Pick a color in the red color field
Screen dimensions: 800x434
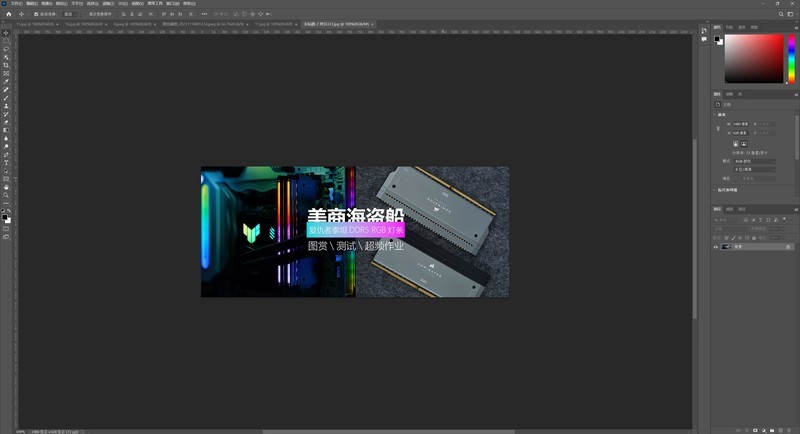[x=754, y=59]
